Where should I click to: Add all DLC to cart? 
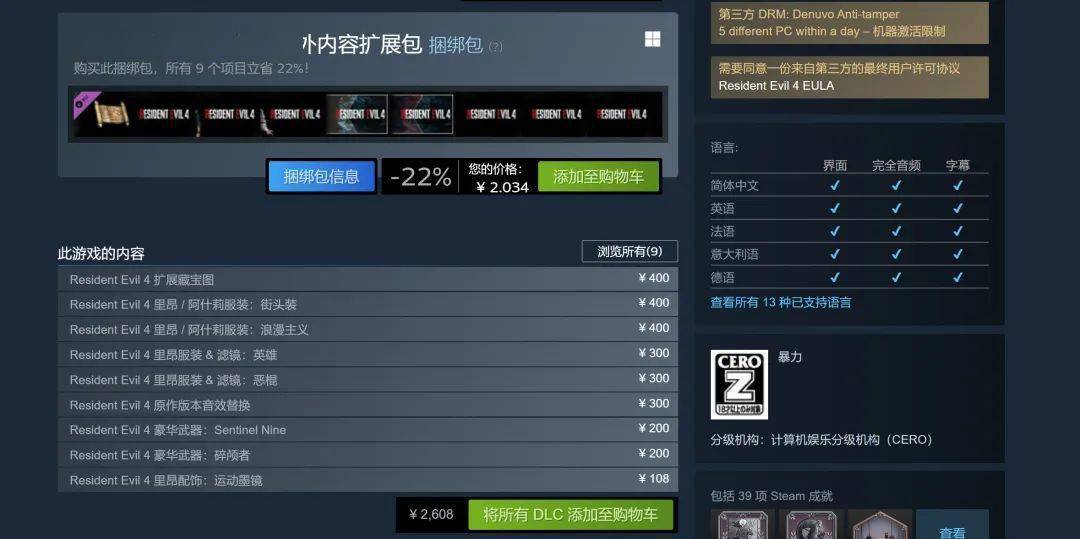(x=570, y=515)
